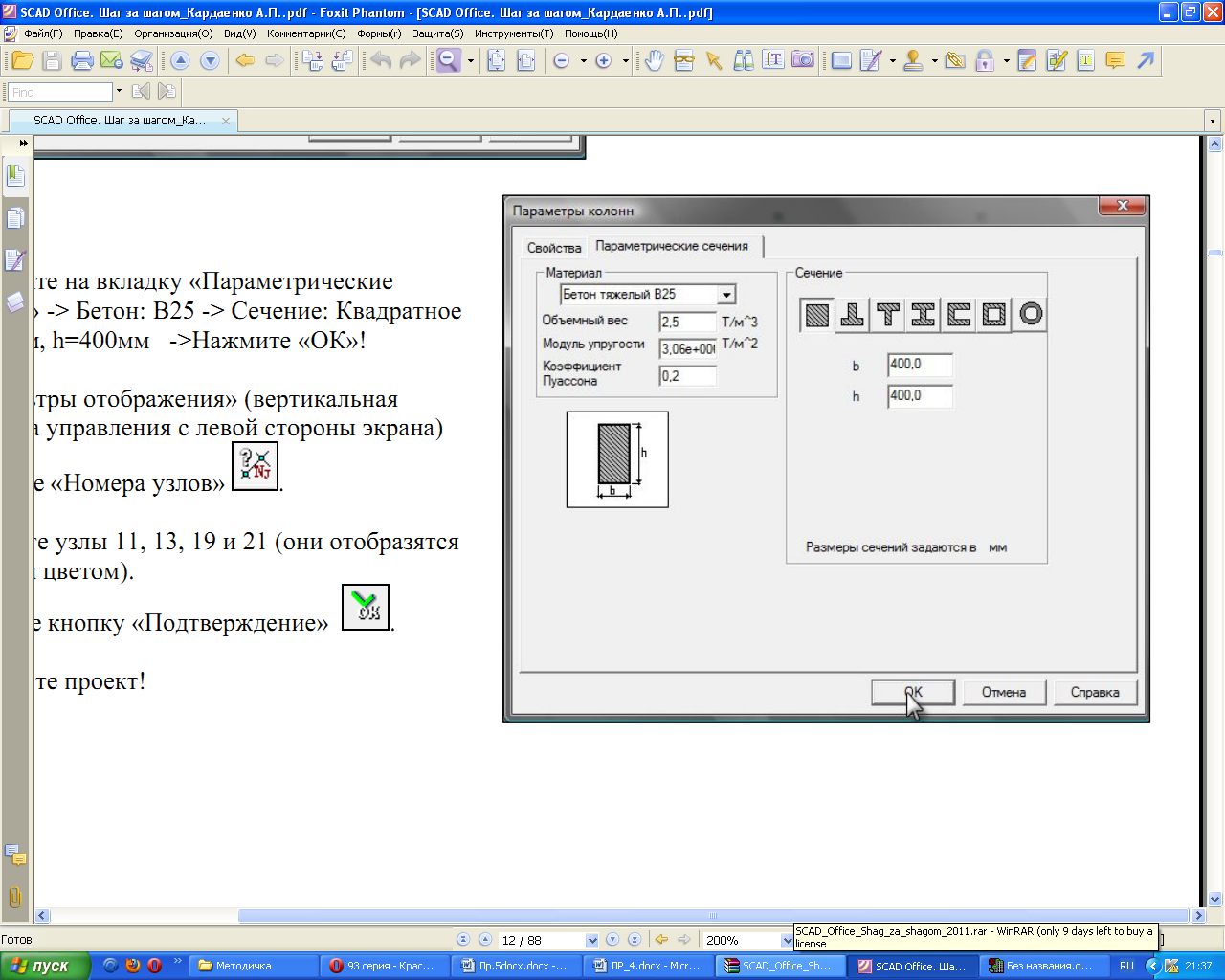Click the Справка button
Image resolution: width=1225 pixels, height=980 pixels.
pyautogui.click(x=1095, y=692)
